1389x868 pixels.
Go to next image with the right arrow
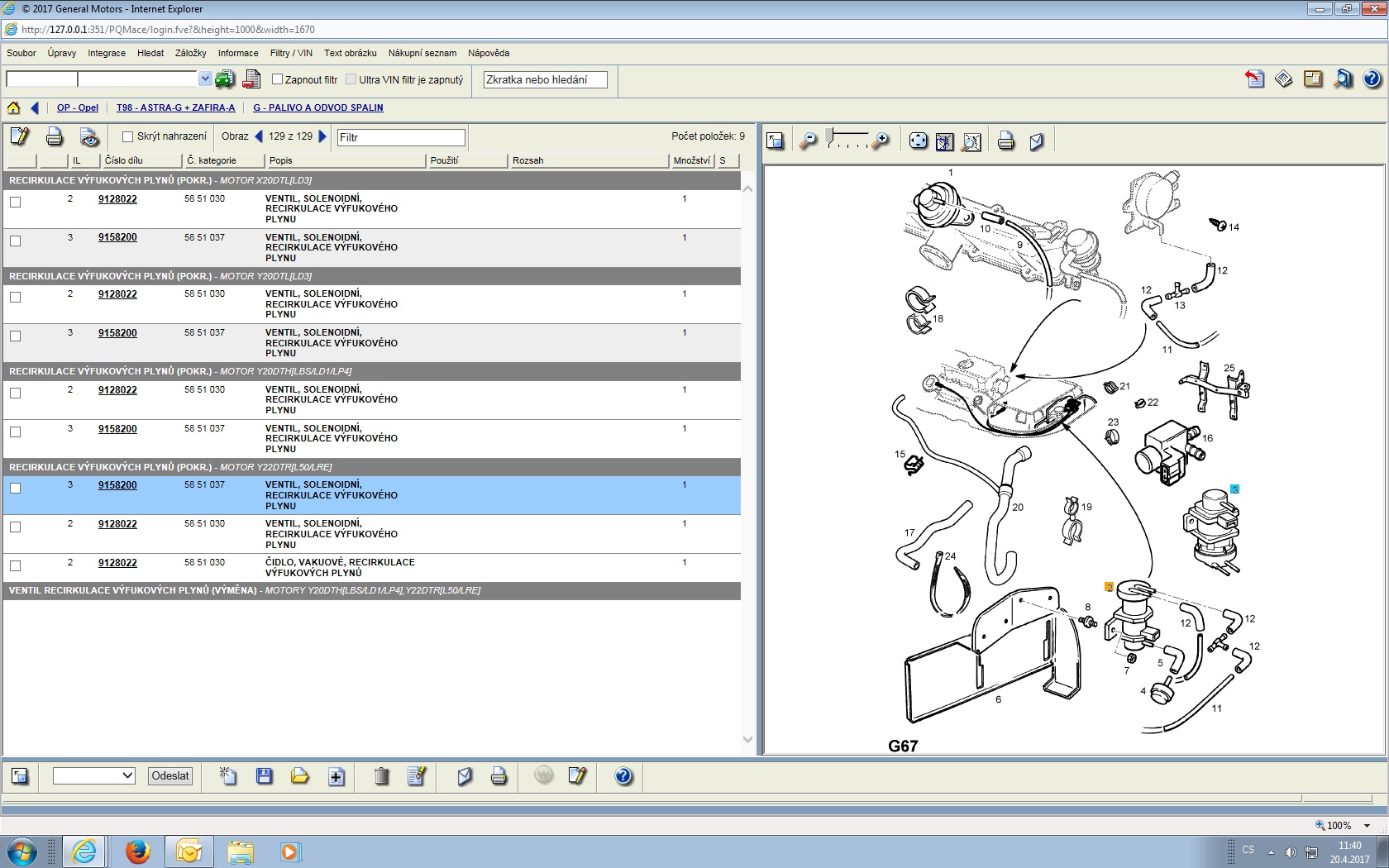click(323, 136)
